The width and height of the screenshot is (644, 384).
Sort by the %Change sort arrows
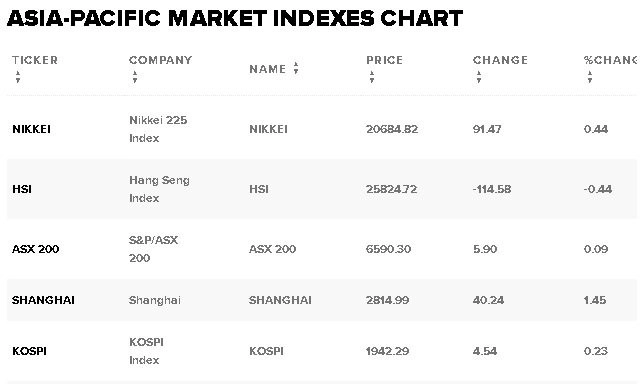coord(590,77)
